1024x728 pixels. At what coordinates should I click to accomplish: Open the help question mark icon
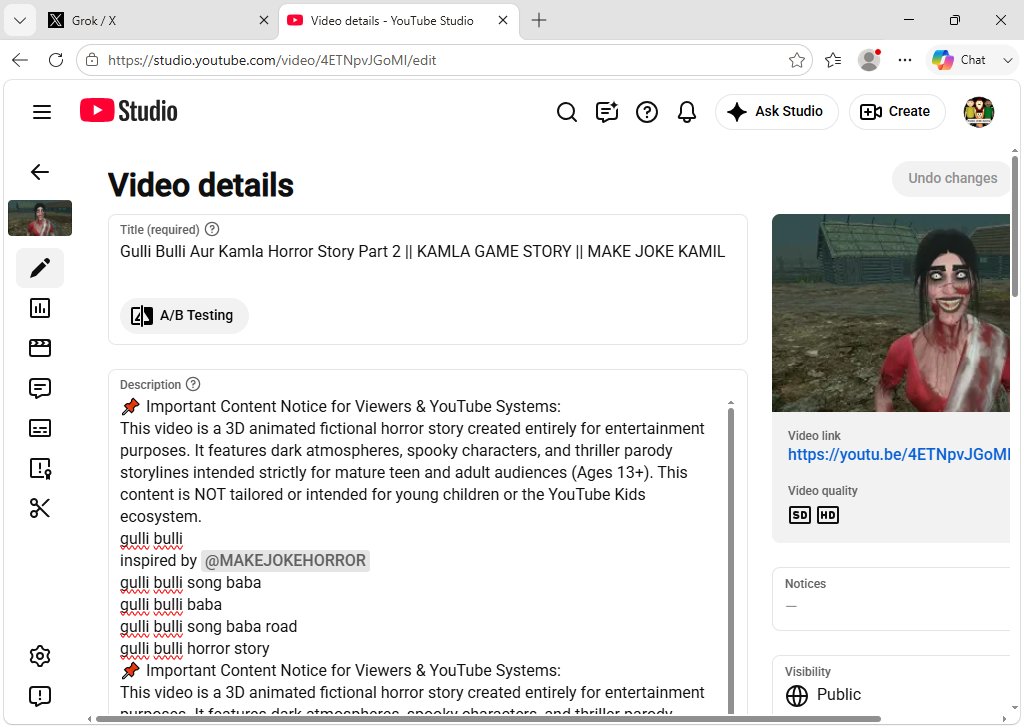[x=647, y=112]
